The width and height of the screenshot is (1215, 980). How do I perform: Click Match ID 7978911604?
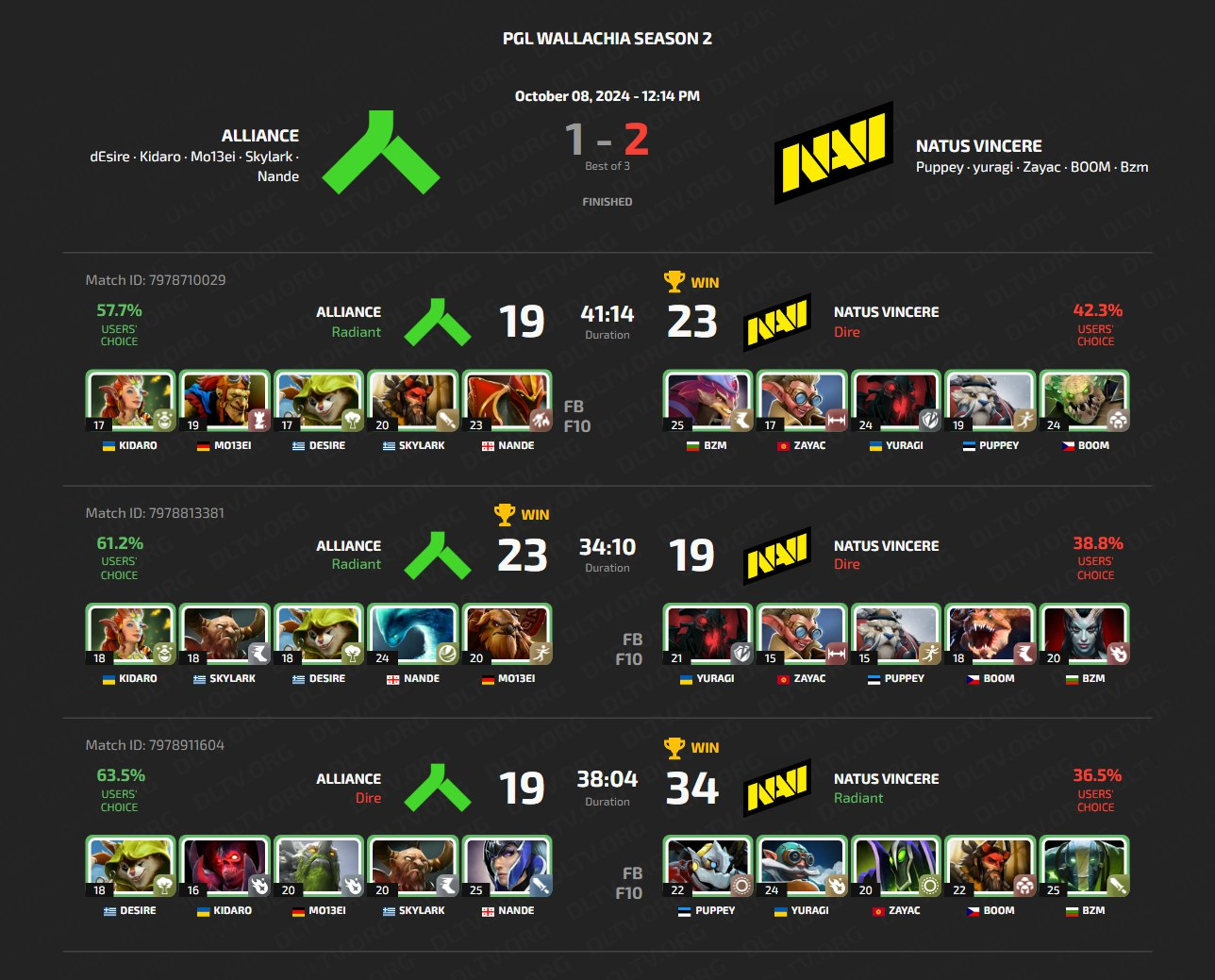tap(155, 745)
